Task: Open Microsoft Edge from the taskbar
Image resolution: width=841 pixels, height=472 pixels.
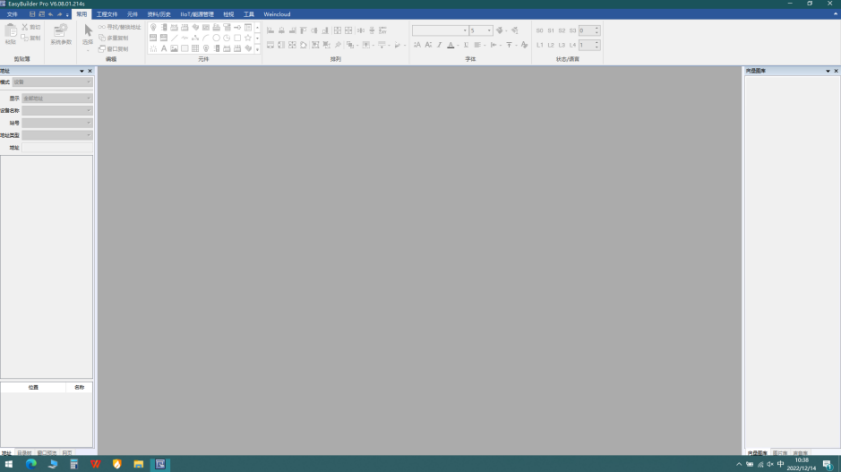Action: click(30, 464)
